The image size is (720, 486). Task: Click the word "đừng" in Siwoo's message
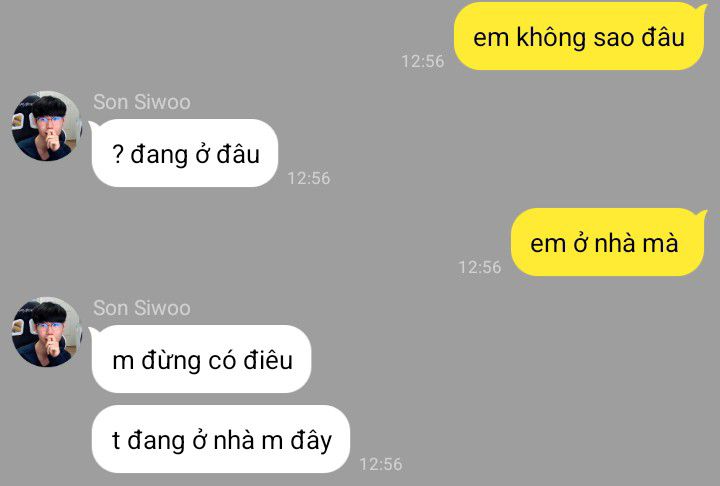pyautogui.click(x=171, y=361)
